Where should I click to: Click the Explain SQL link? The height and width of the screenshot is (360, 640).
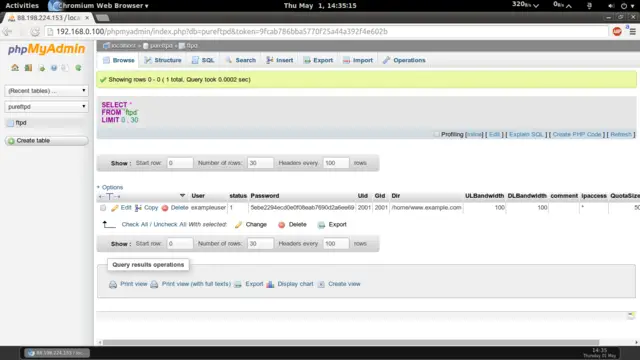coord(526,134)
